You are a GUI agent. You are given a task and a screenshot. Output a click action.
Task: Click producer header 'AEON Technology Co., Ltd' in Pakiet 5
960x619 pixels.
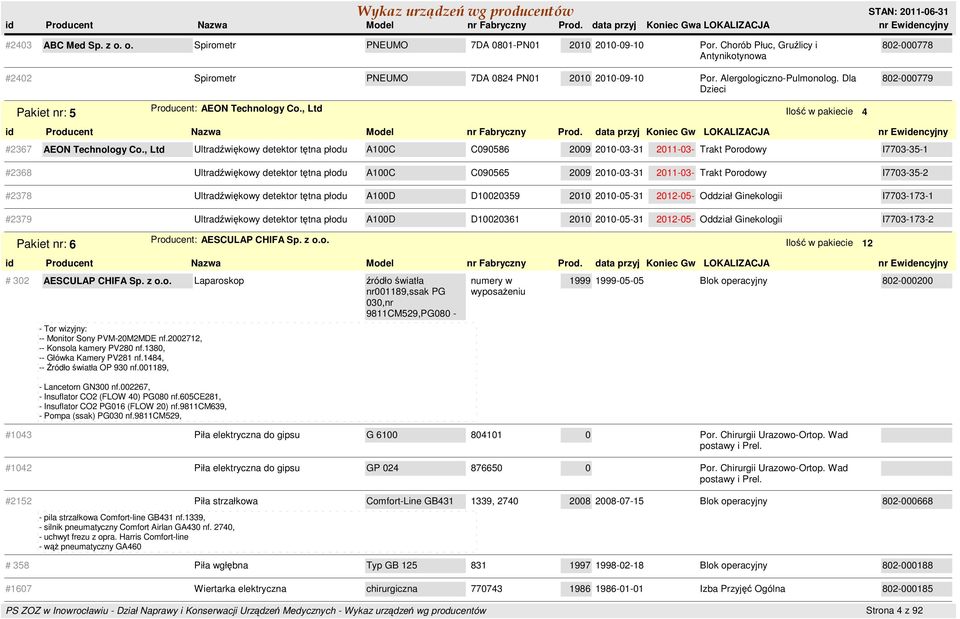[x=261, y=108]
